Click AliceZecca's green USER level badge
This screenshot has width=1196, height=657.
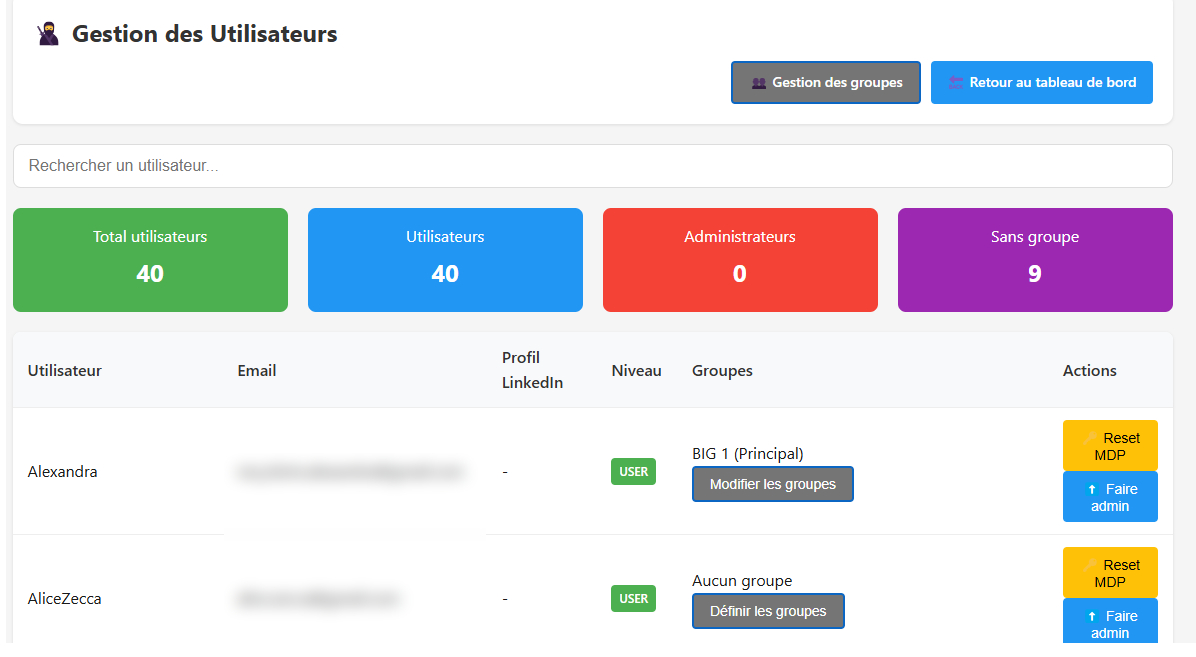pyautogui.click(x=633, y=599)
